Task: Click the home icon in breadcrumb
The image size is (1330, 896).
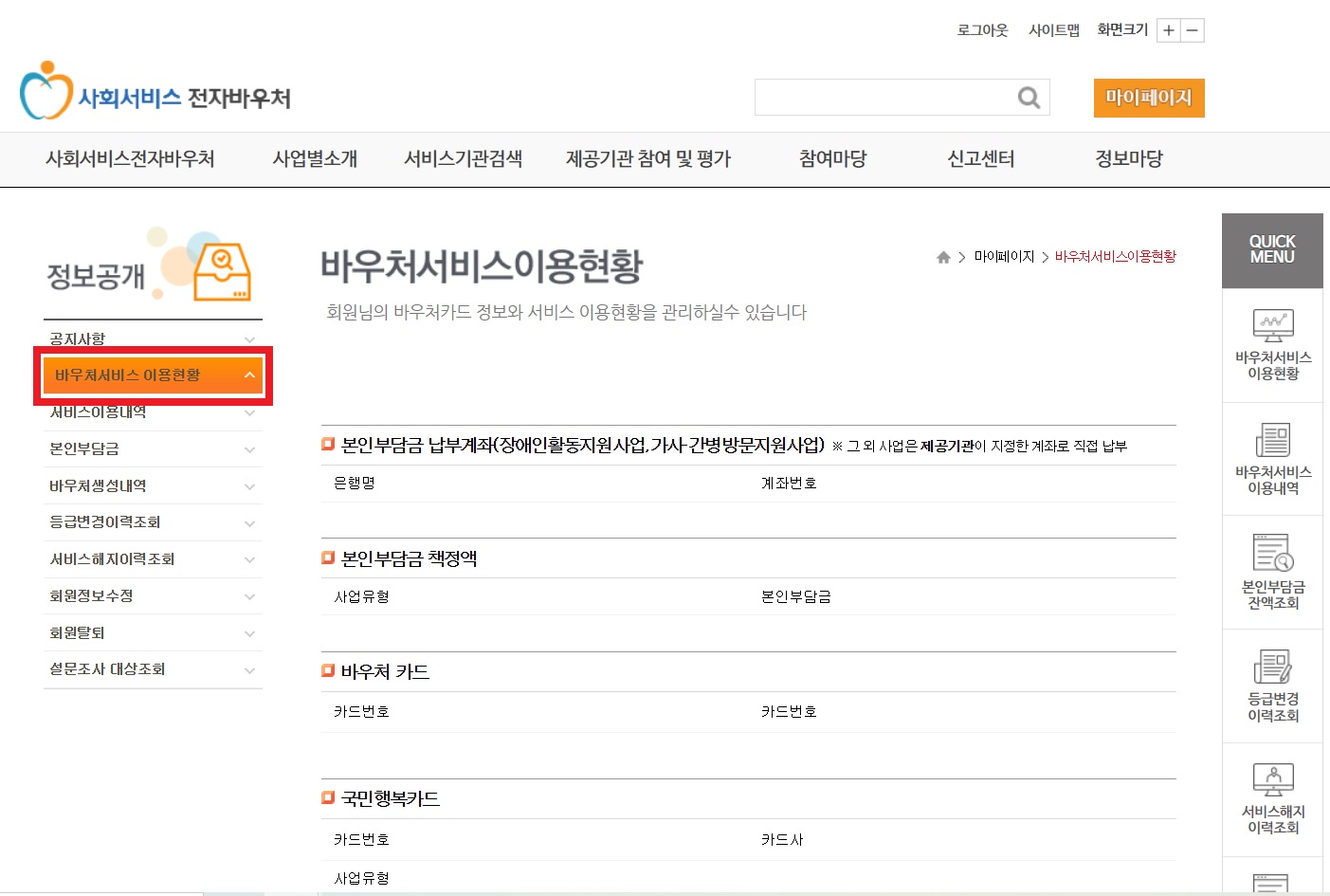Action: coord(943,257)
